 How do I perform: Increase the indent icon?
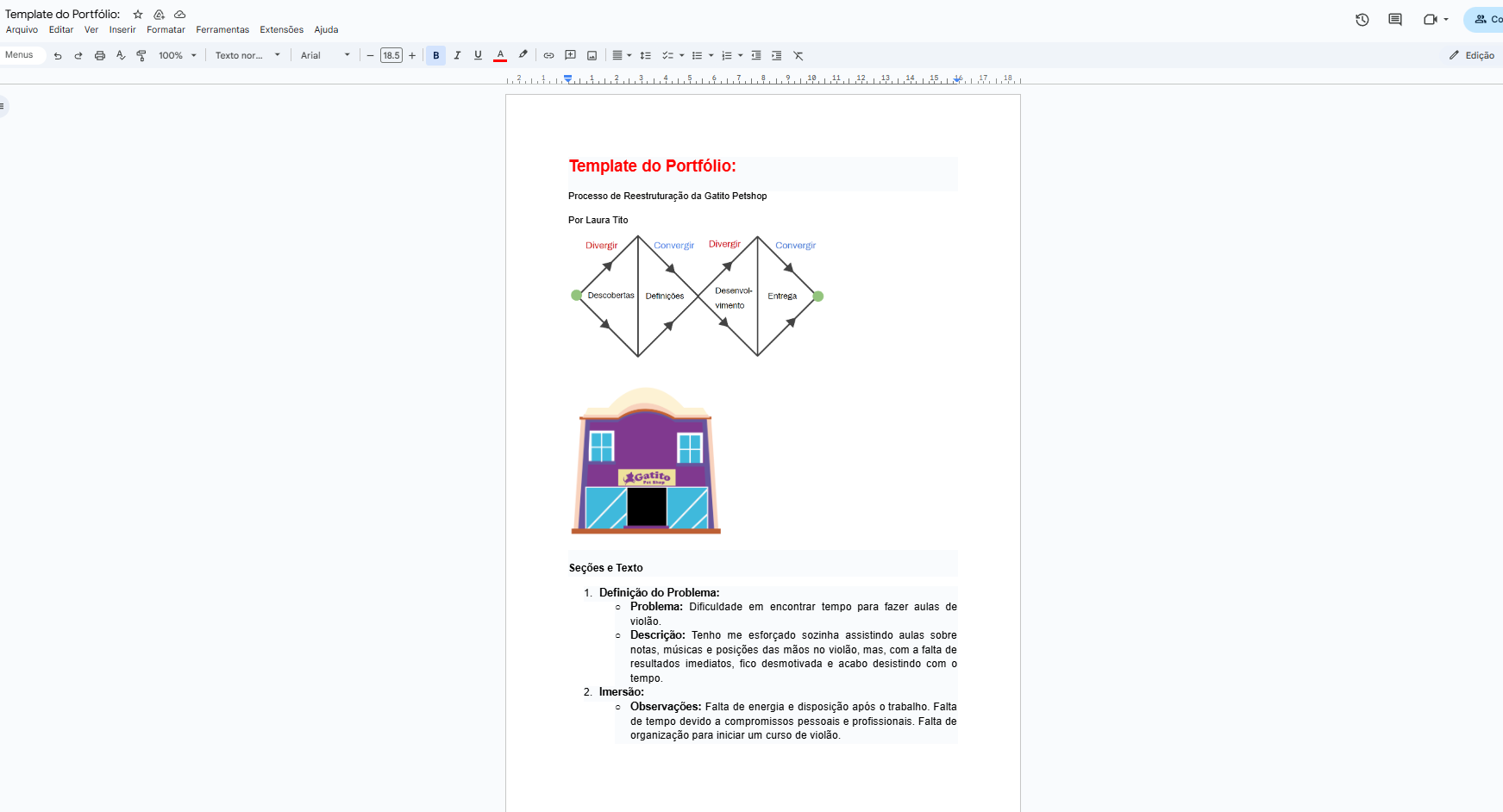click(x=777, y=55)
